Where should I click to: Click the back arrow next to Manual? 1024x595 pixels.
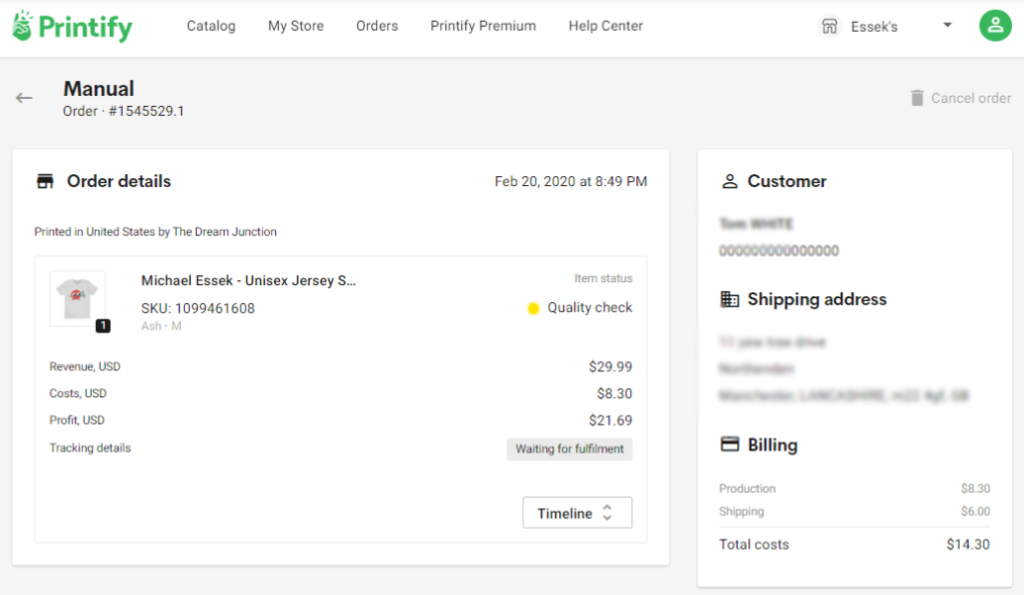tap(23, 97)
